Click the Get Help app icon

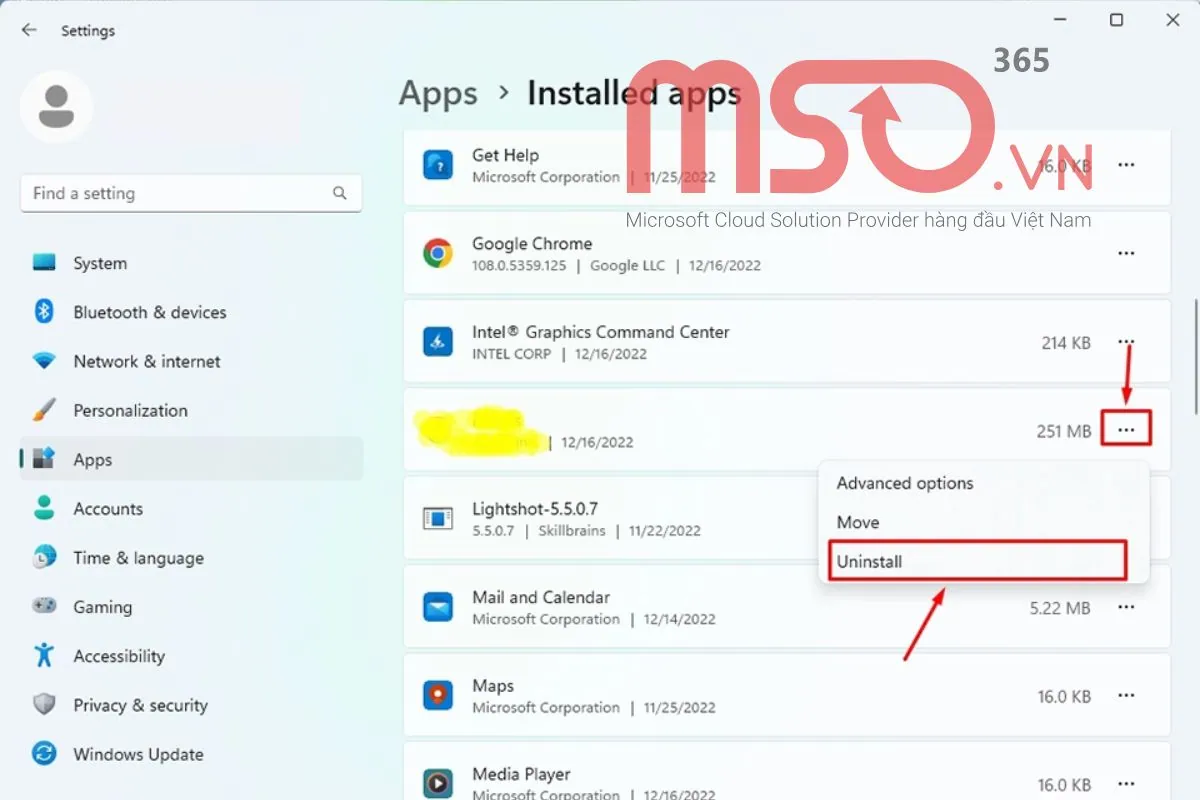437,166
